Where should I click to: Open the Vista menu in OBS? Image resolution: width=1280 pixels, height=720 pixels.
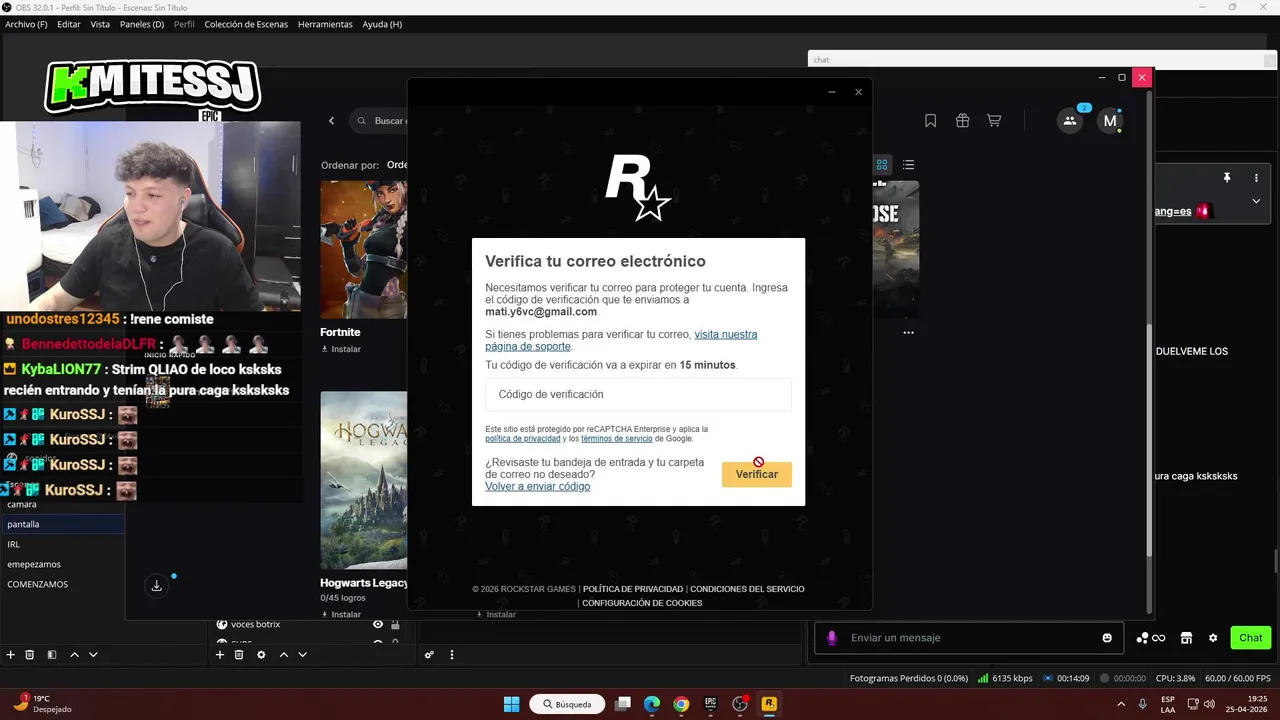(100, 24)
